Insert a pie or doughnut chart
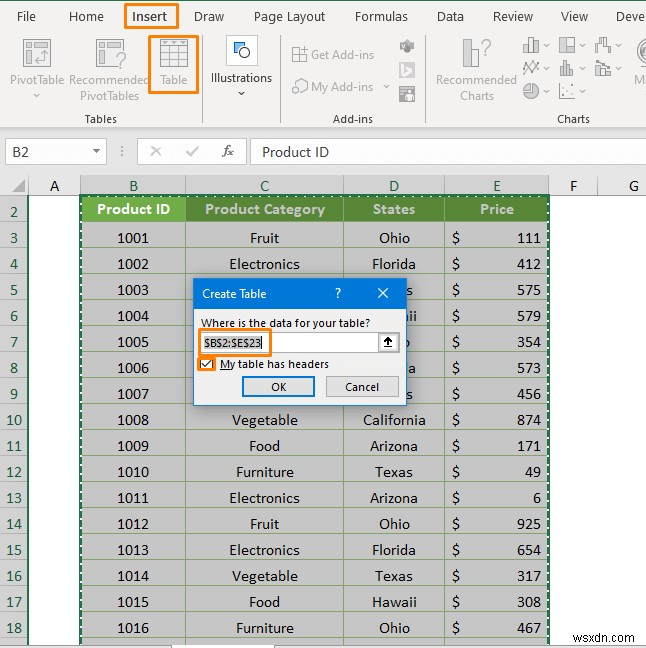The height and width of the screenshot is (648, 646). (531, 91)
